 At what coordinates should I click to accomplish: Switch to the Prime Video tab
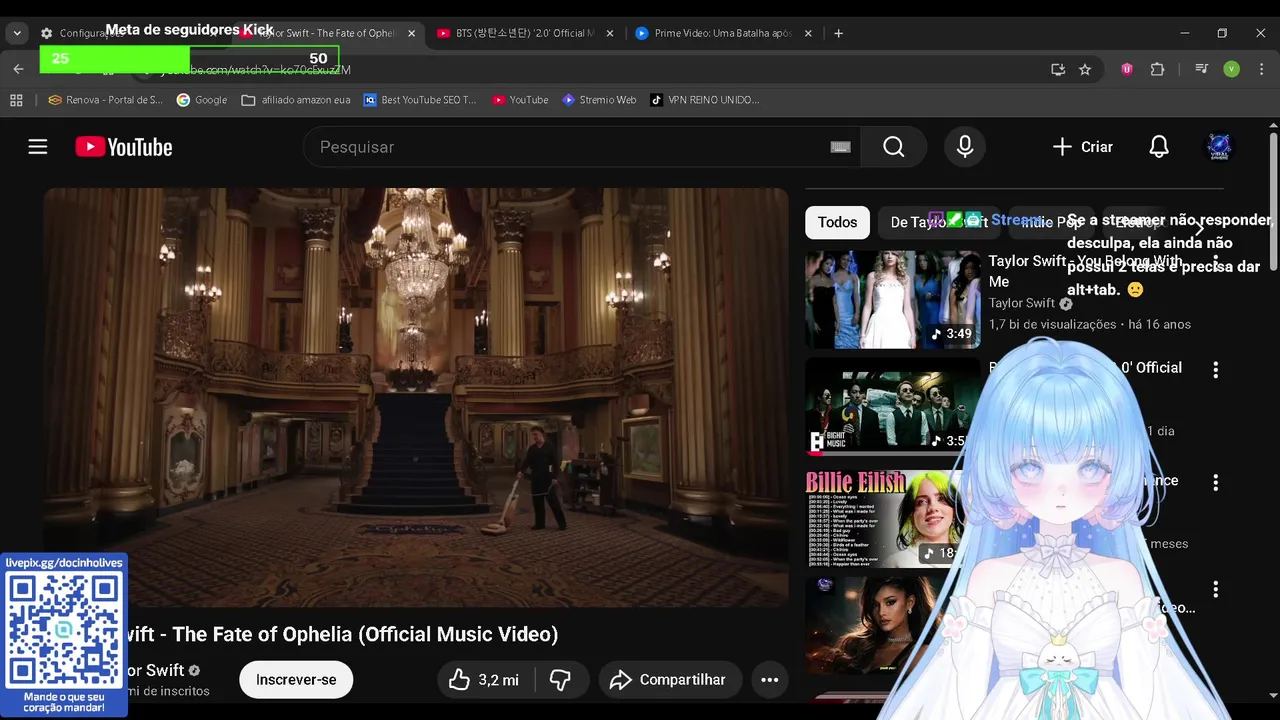click(723, 33)
